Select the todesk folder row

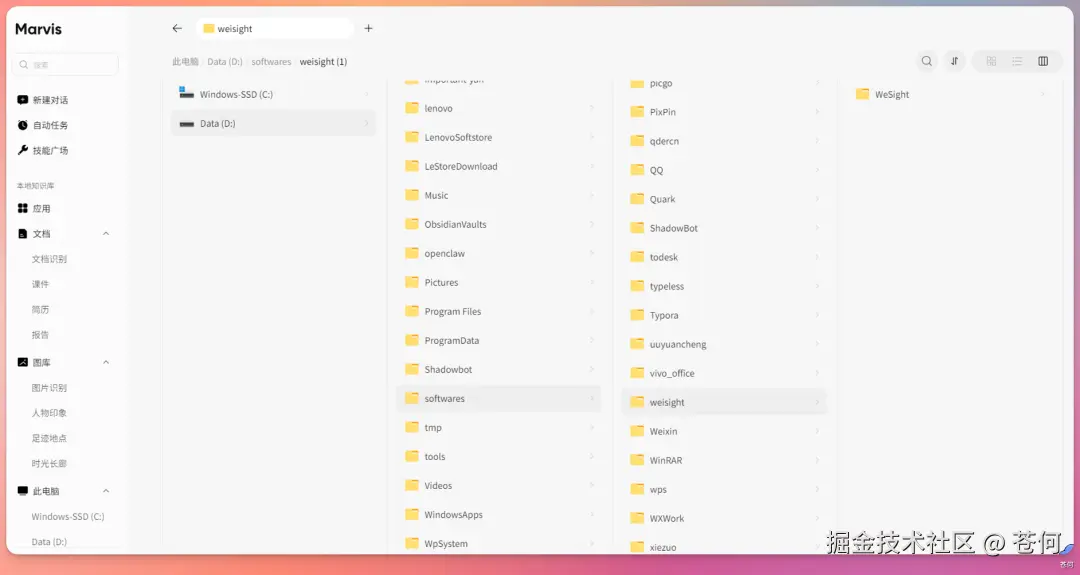(724, 257)
